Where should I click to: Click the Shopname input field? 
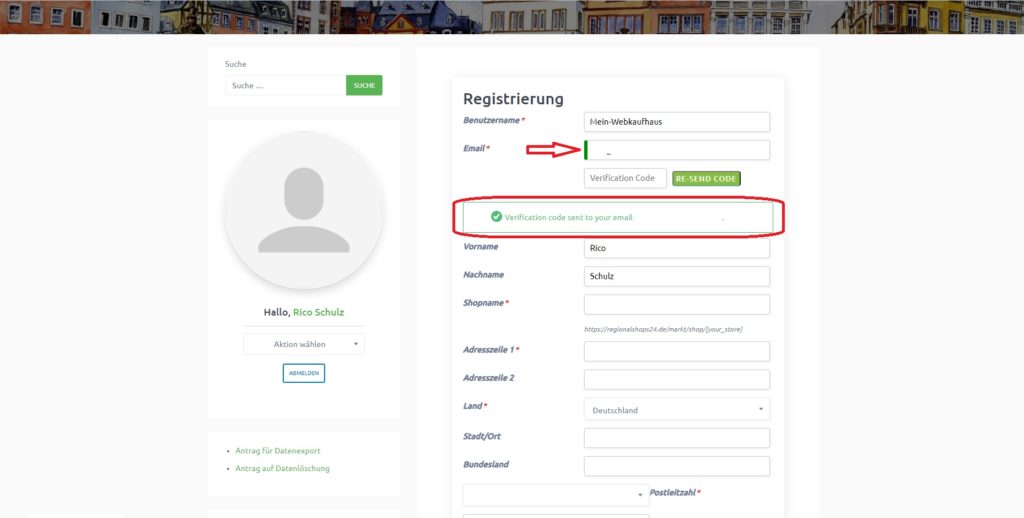677,304
